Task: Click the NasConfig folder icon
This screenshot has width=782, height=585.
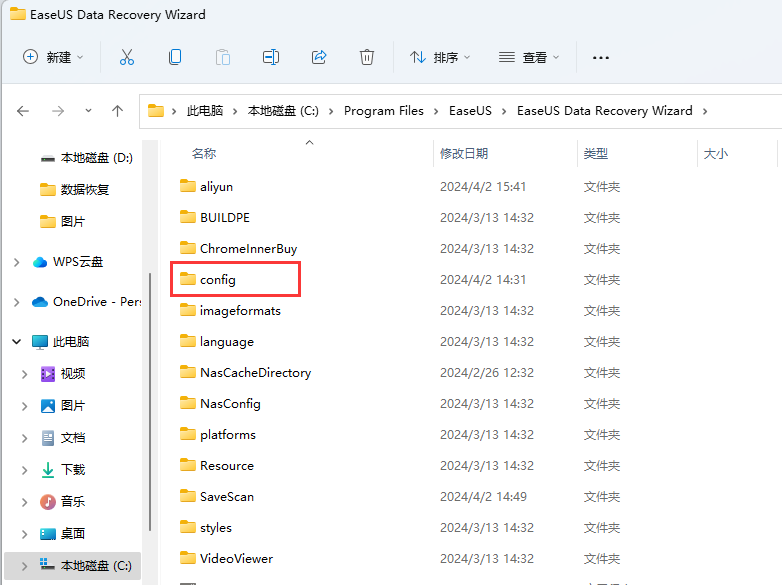Action: [x=188, y=403]
